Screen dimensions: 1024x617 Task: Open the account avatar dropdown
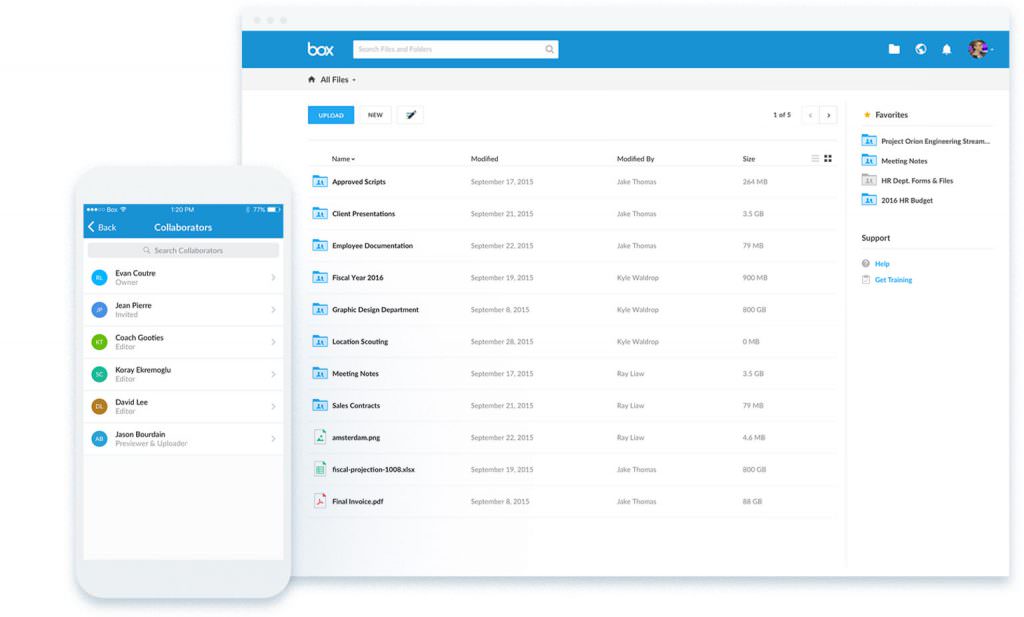click(x=977, y=48)
